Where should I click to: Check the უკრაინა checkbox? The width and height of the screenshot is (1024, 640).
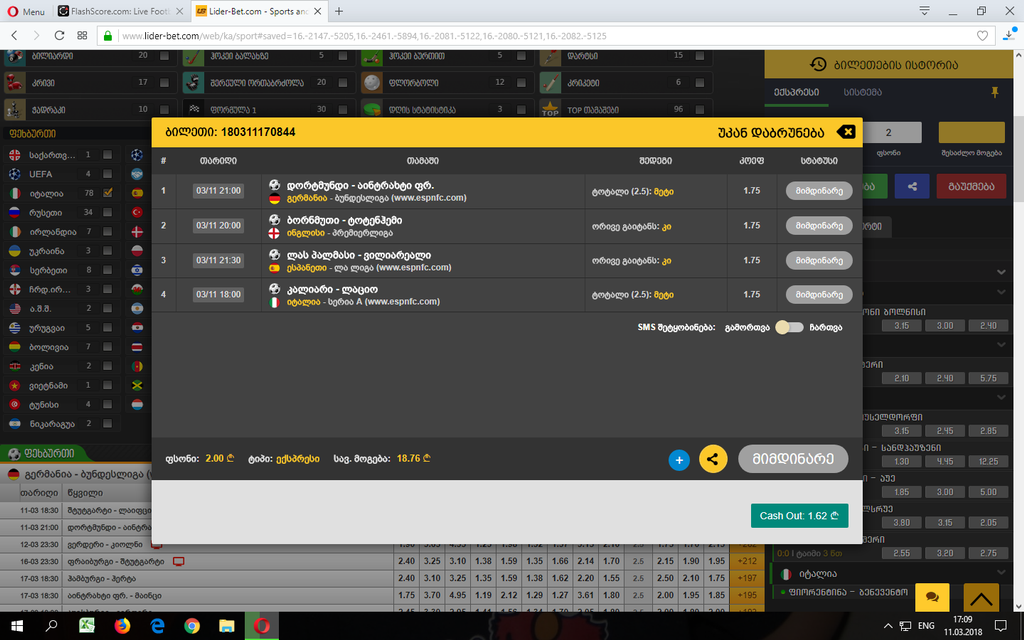point(107,251)
